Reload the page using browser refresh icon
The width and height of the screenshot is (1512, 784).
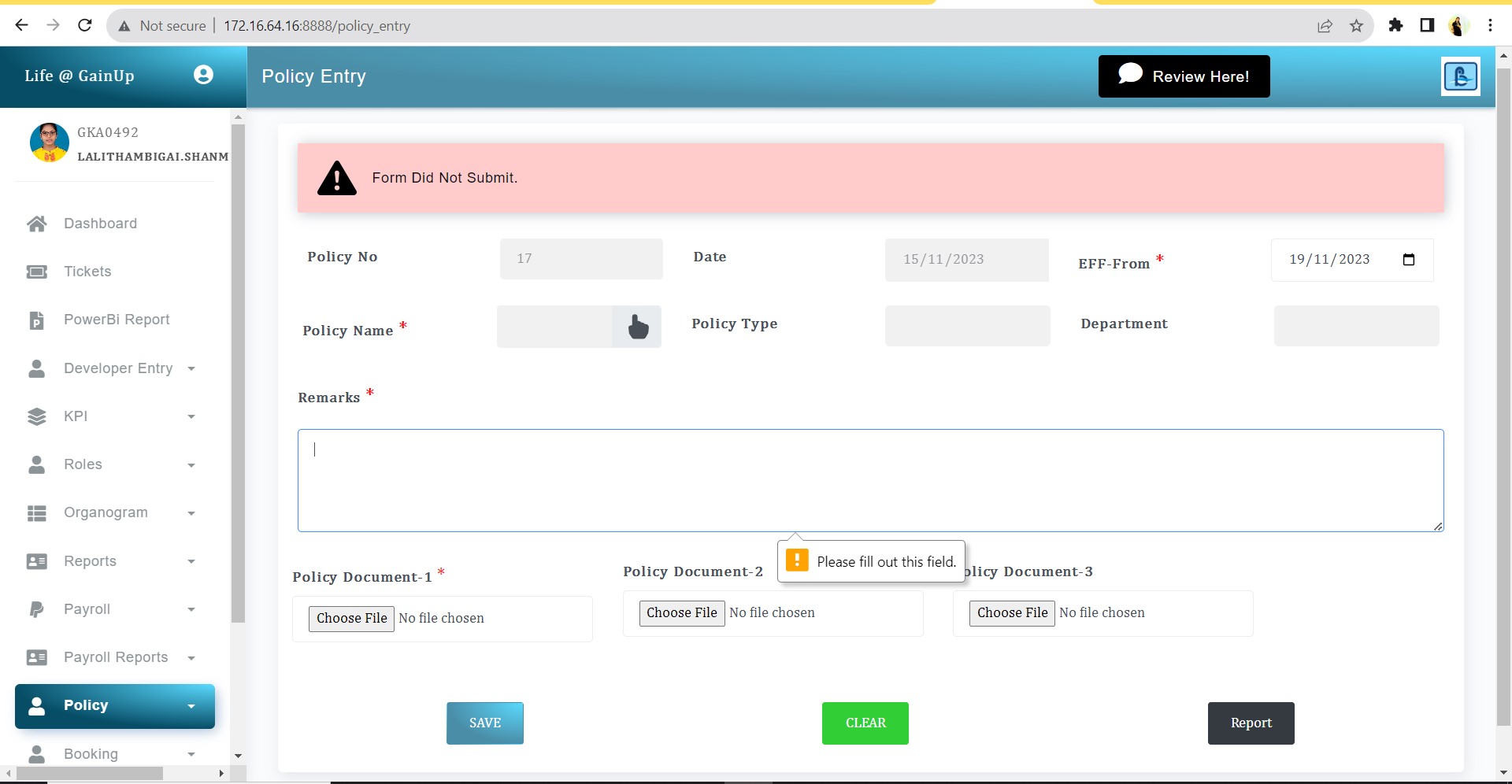(x=85, y=26)
